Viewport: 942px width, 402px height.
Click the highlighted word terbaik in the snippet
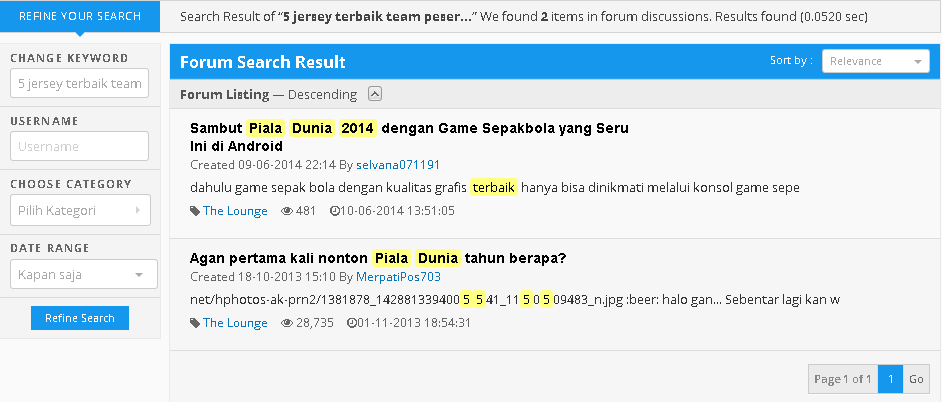pos(494,187)
